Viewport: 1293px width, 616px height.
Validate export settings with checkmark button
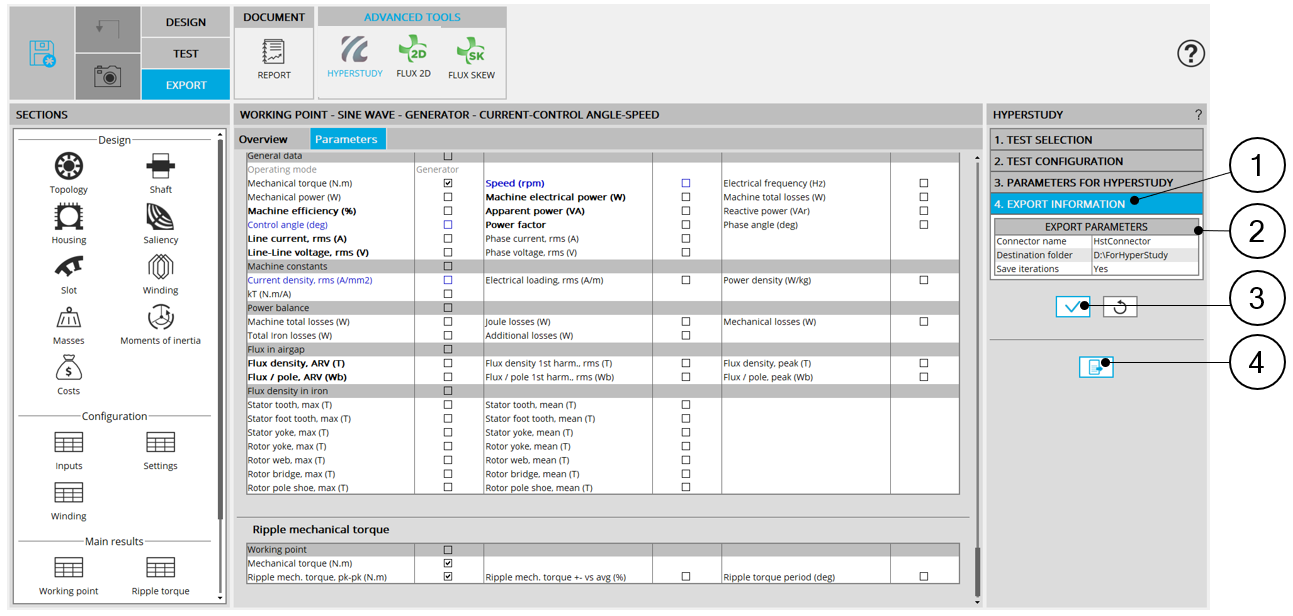tap(1072, 307)
